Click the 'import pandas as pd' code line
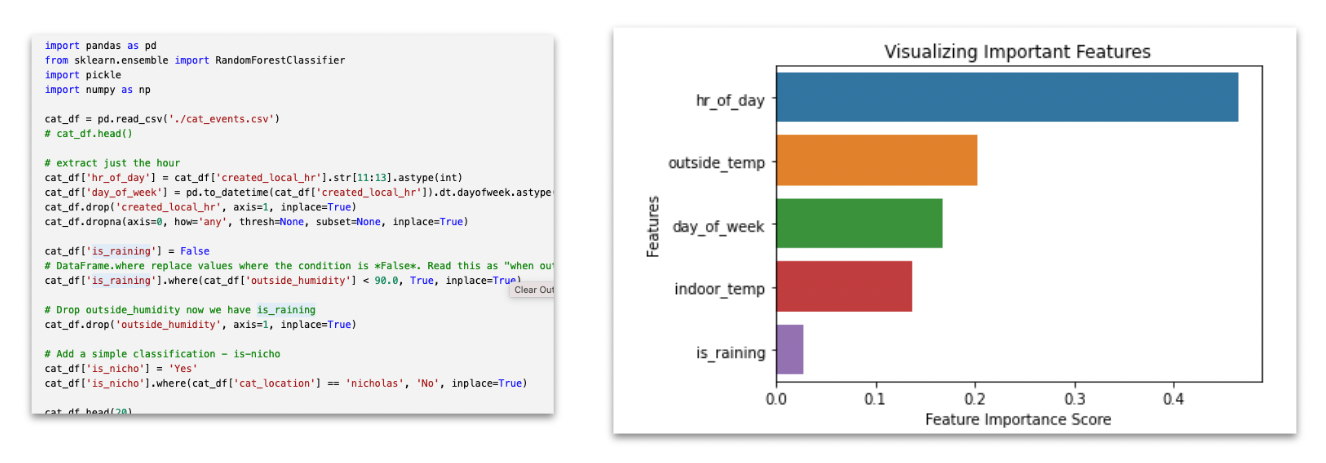 tap(100, 46)
